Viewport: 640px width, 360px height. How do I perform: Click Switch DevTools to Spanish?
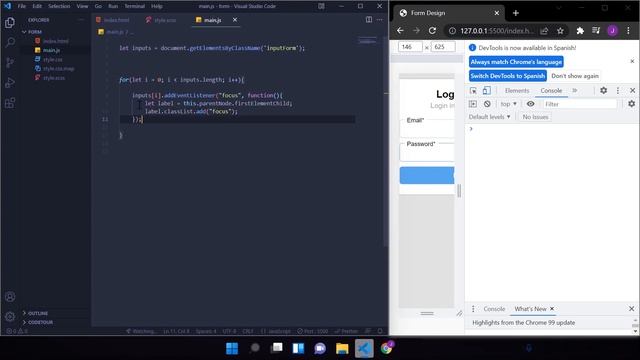507,76
